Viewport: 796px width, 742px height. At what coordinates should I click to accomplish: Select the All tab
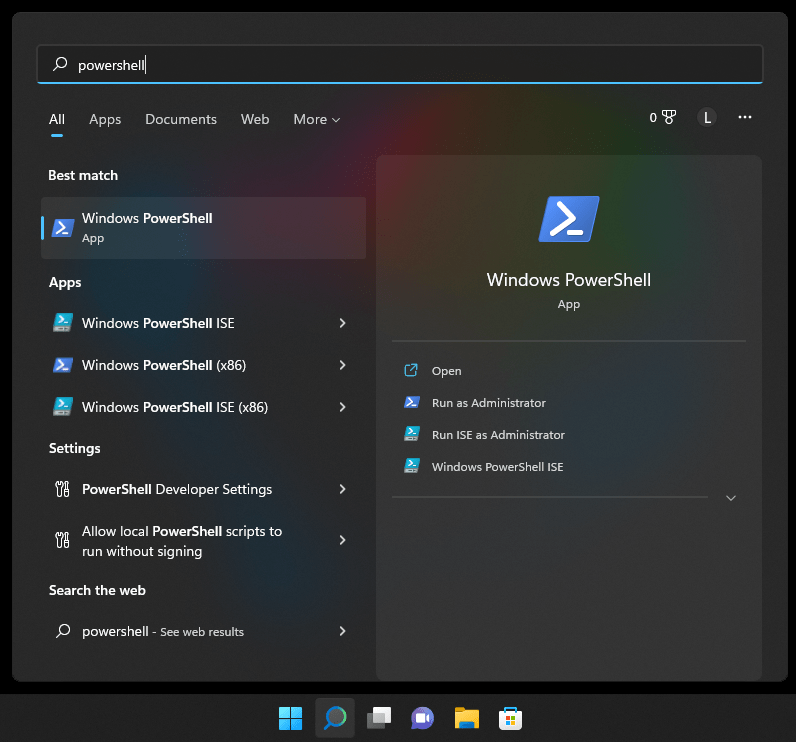[x=57, y=119]
